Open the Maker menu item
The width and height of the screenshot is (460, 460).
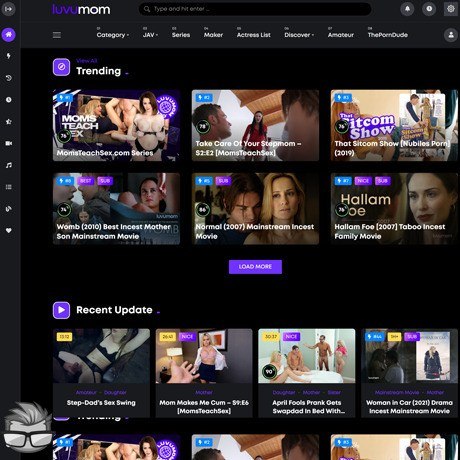[x=213, y=35]
